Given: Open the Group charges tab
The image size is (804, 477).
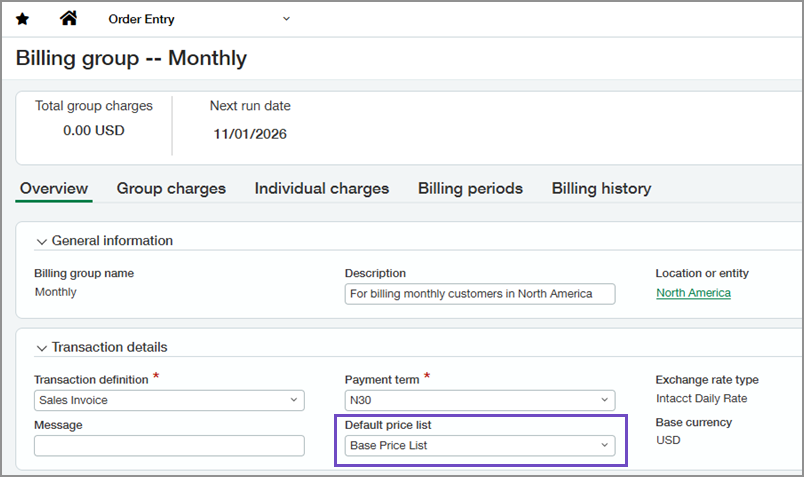Looking at the screenshot, I should pos(171,188).
